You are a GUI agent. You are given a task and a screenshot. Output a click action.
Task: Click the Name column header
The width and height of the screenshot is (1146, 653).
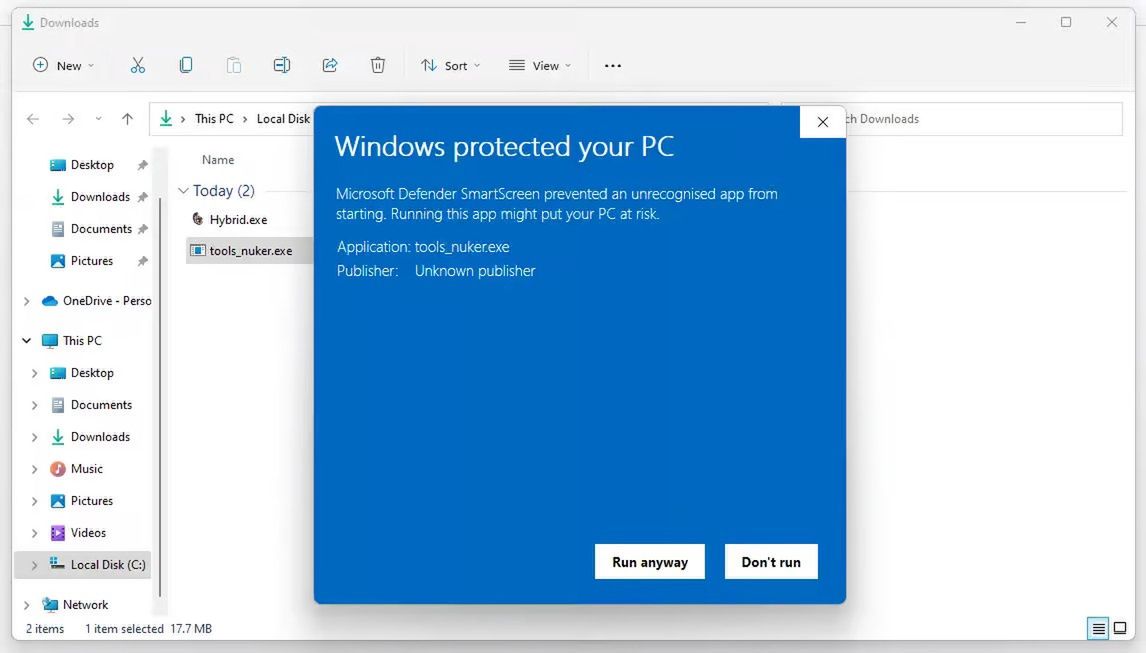pos(218,159)
